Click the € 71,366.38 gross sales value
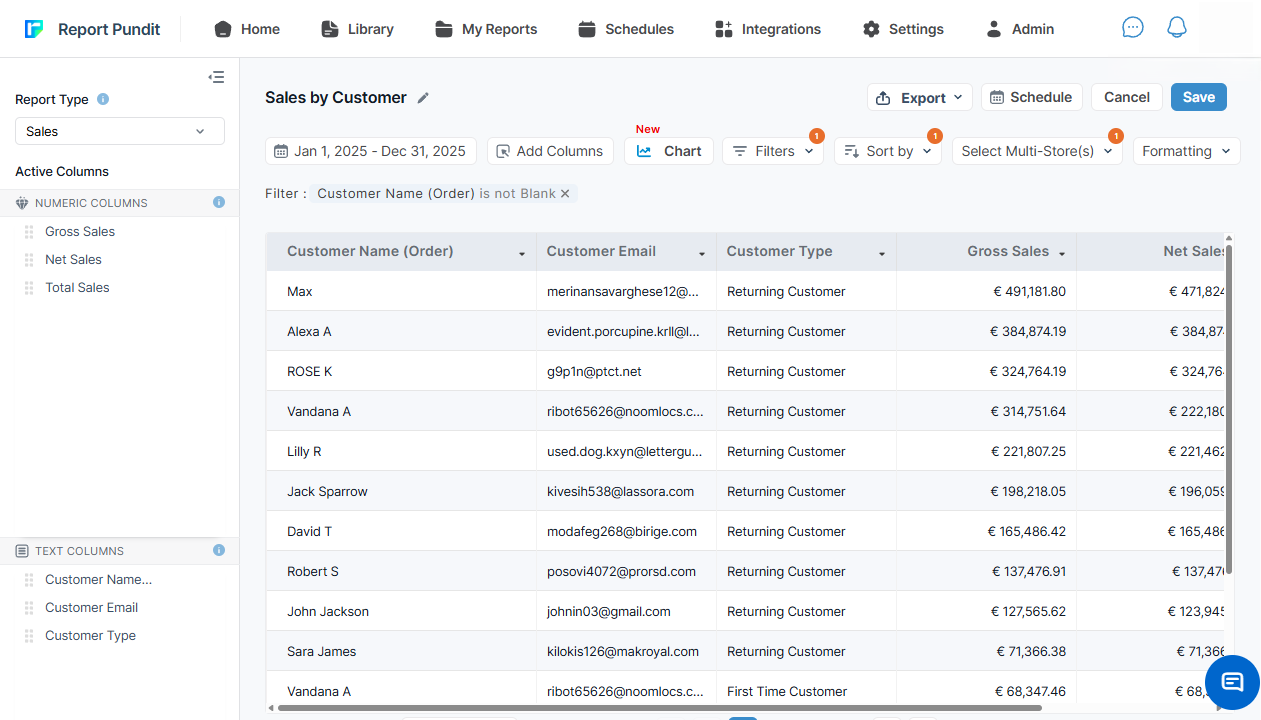This screenshot has height=720, width=1261. coord(1031,652)
